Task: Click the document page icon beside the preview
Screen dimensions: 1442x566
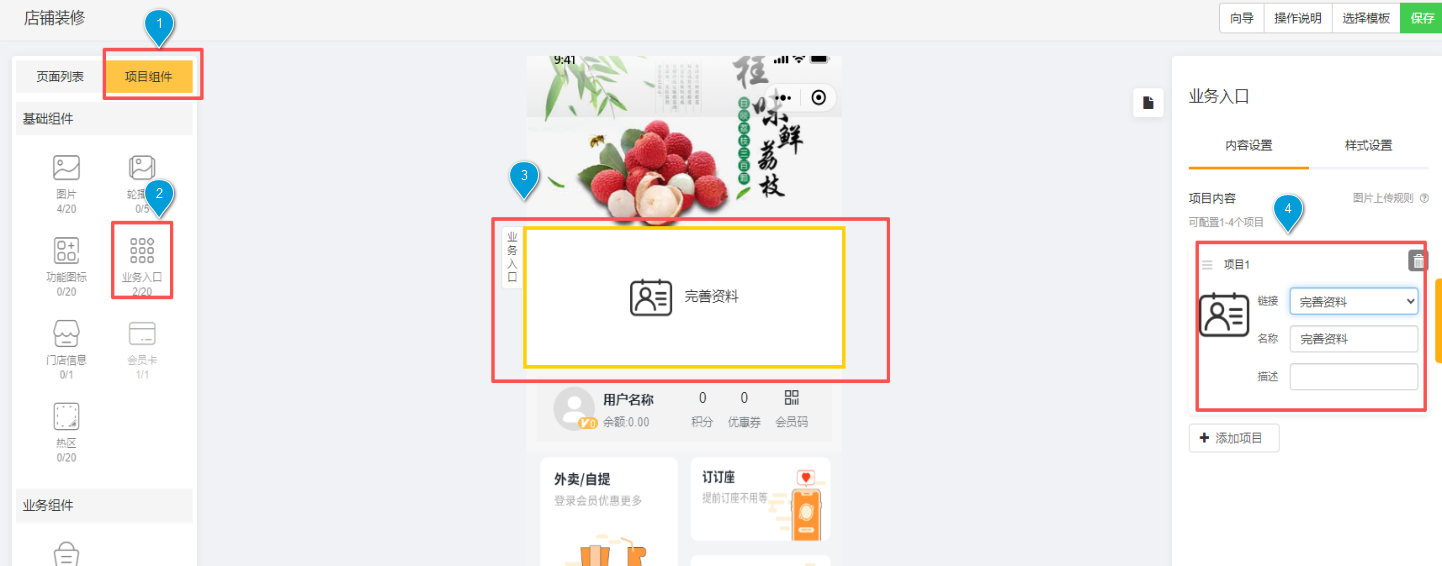Action: coord(1148,103)
